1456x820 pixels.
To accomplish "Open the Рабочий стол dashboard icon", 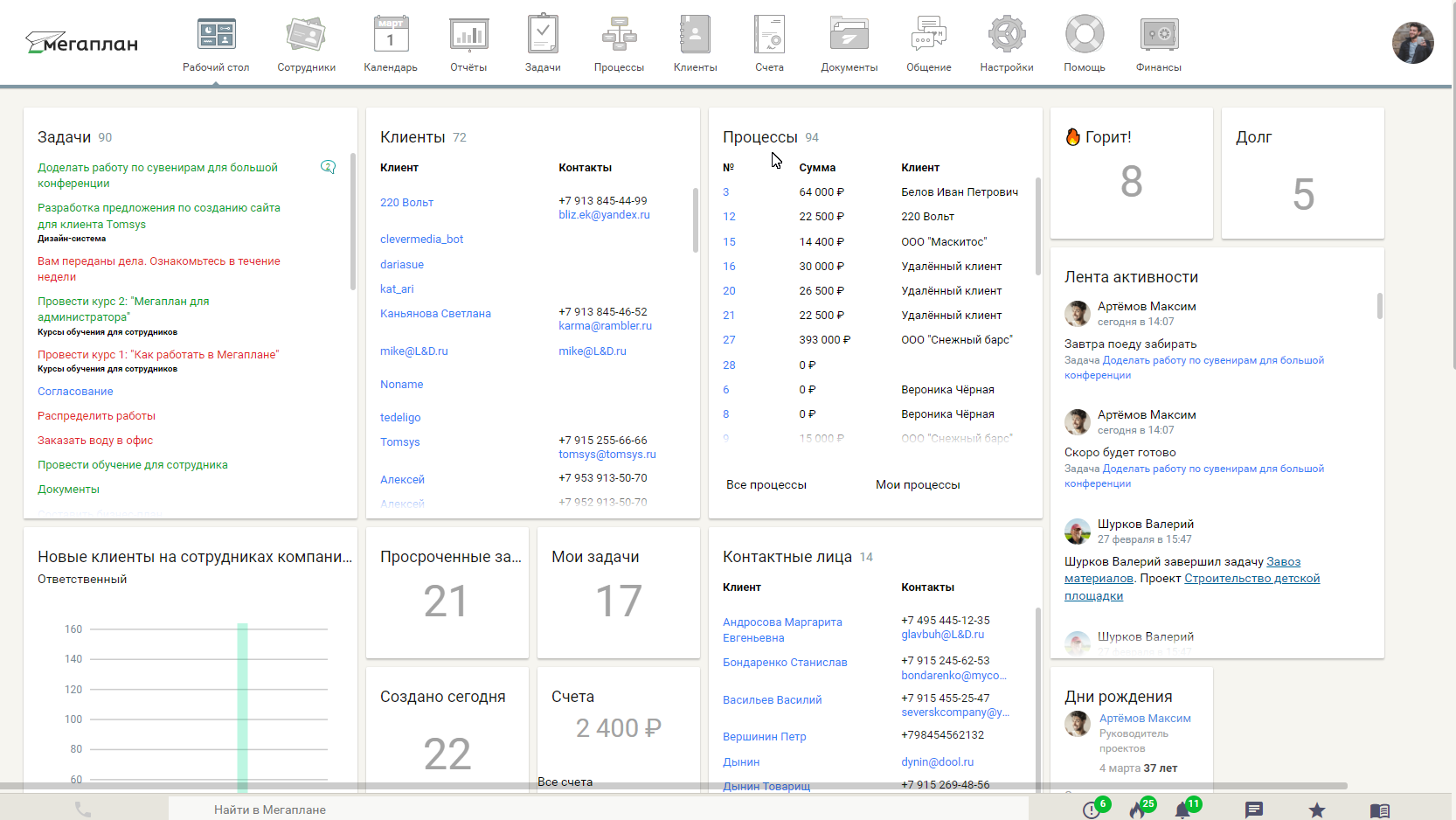I will (x=216, y=35).
